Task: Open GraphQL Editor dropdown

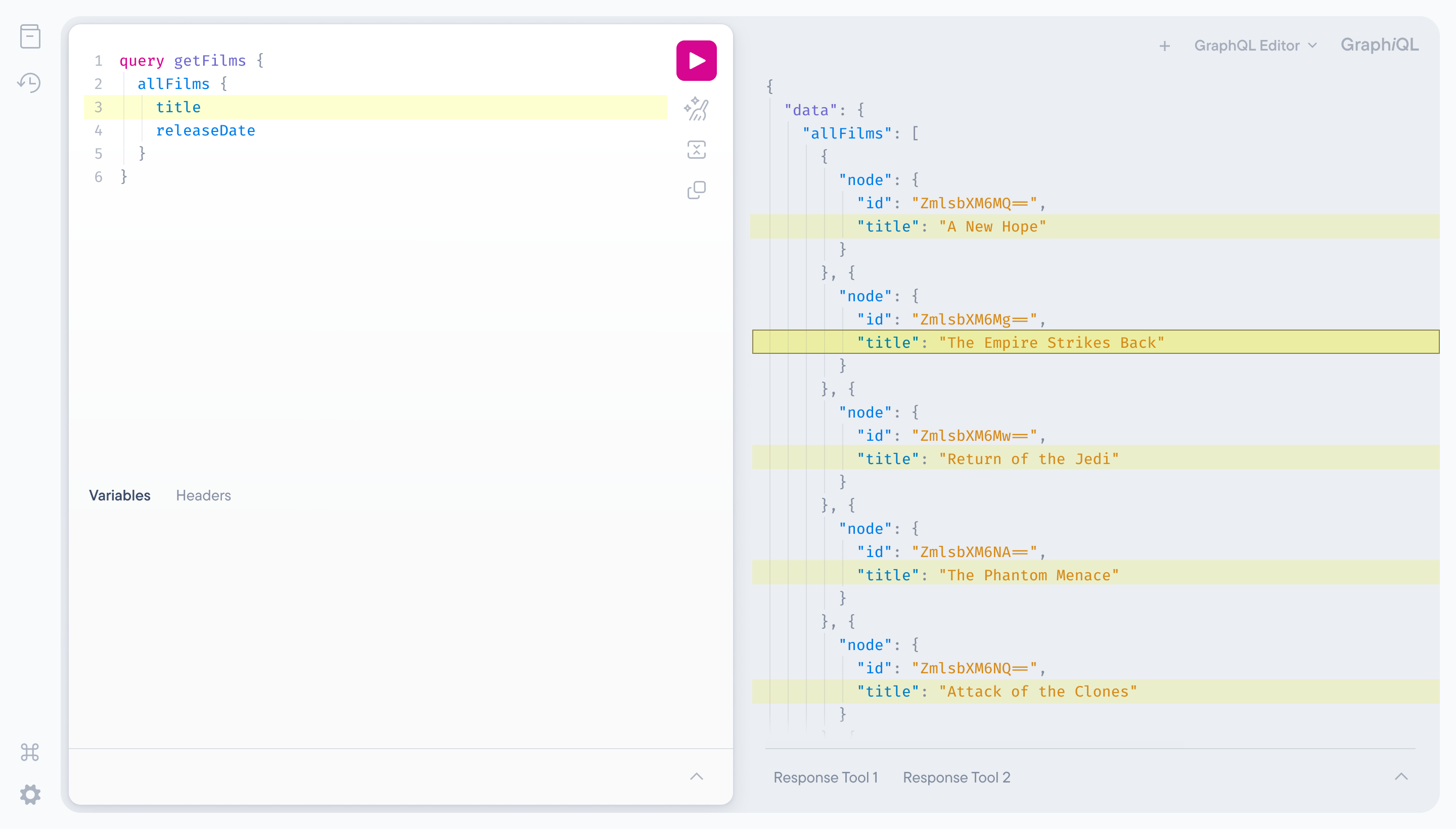Action: [1255, 45]
